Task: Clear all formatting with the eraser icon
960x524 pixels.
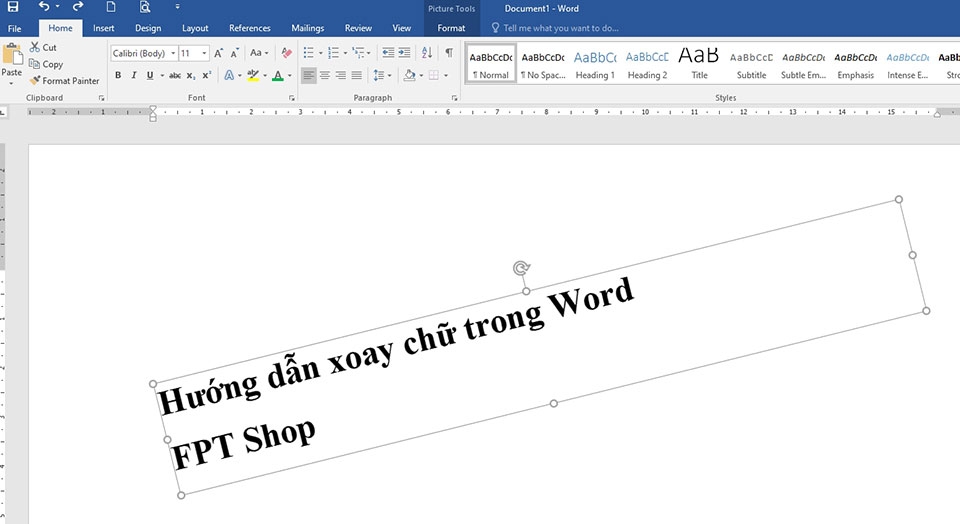Action: click(286, 53)
